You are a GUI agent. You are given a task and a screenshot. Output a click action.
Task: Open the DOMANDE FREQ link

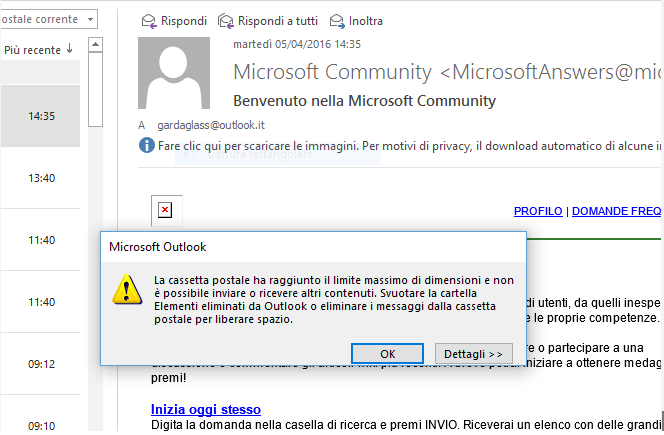[616, 211]
